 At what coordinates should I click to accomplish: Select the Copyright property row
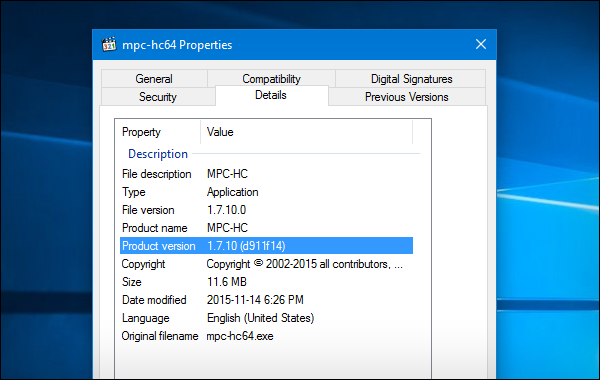click(x=266, y=264)
